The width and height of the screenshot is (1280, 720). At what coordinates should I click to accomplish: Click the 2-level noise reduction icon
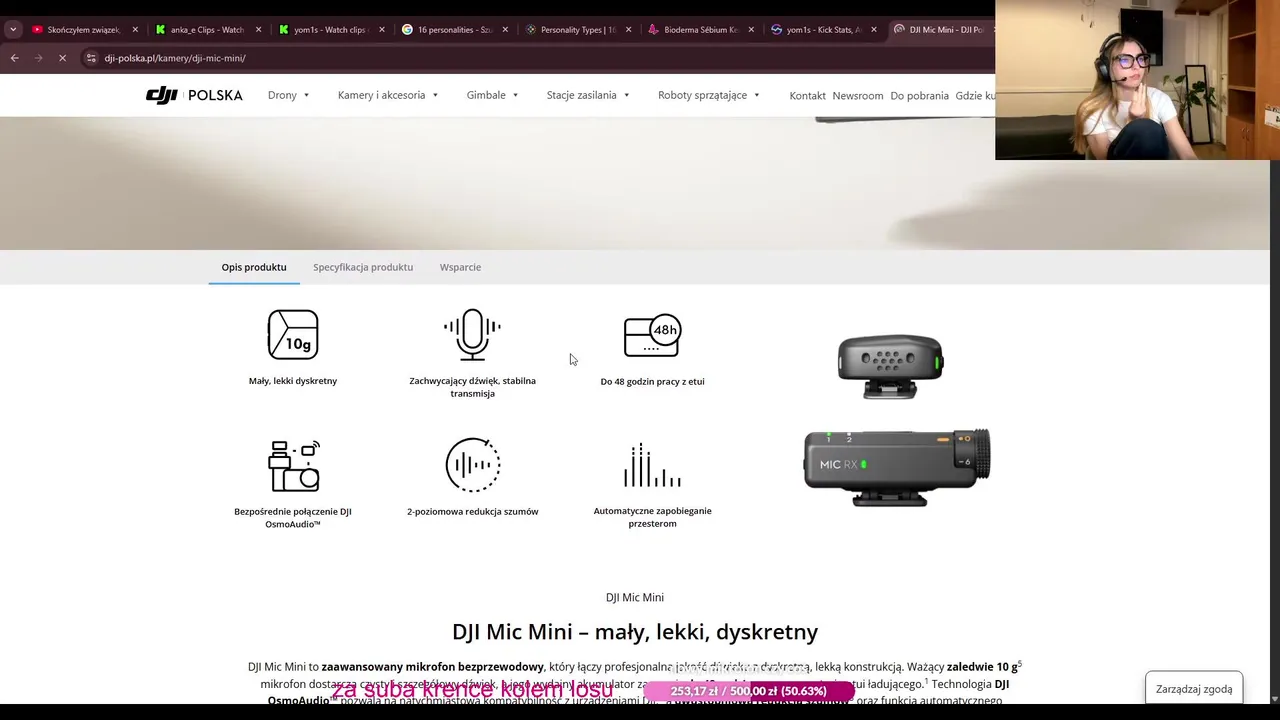[x=473, y=465]
